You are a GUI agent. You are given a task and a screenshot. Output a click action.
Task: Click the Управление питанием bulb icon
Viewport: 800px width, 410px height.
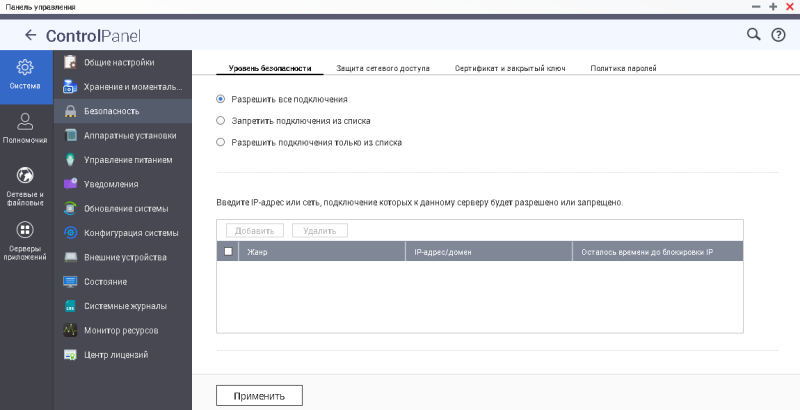pos(70,160)
